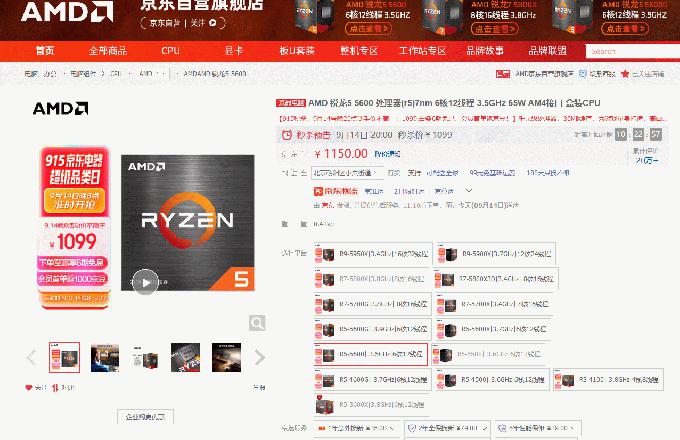This screenshot has width=680, height=440.
Task: Click 点击查看 under the 6核12线程 3.9GHz banner
Action: (625, 29)
